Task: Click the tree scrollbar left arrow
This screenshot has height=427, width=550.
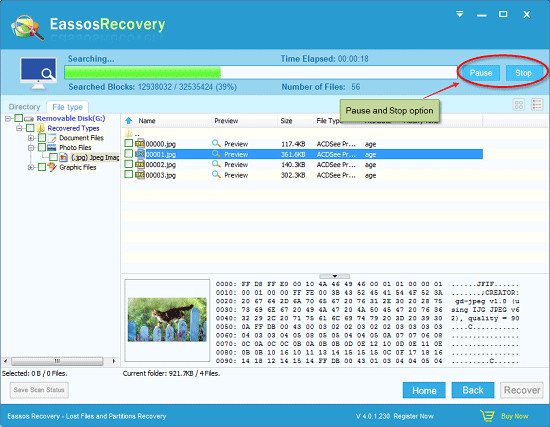Action: [x=5, y=361]
